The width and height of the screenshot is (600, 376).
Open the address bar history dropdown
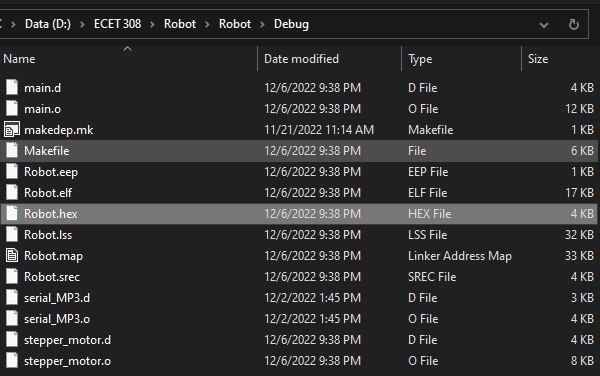(544, 25)
